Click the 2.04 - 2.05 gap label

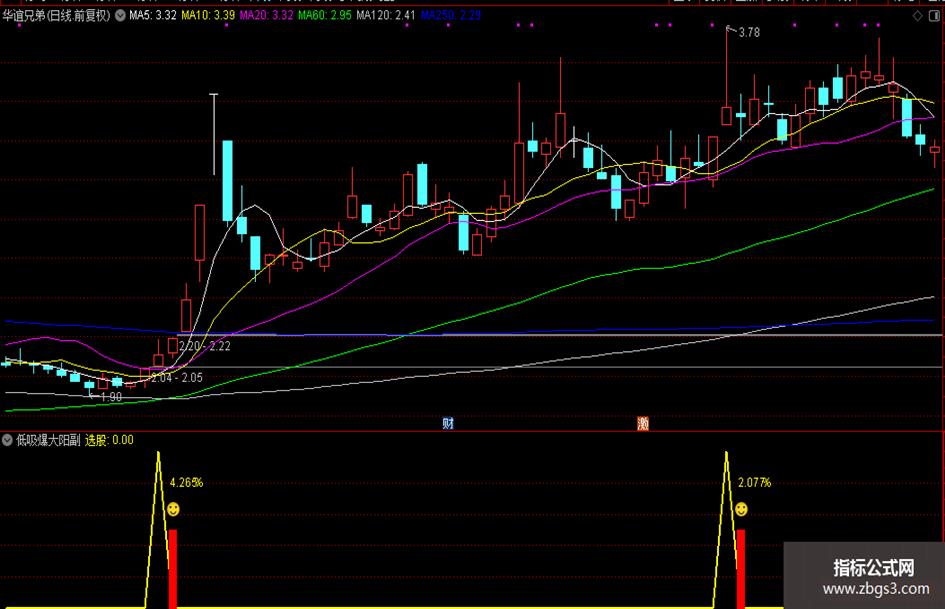tap(177, 377)
